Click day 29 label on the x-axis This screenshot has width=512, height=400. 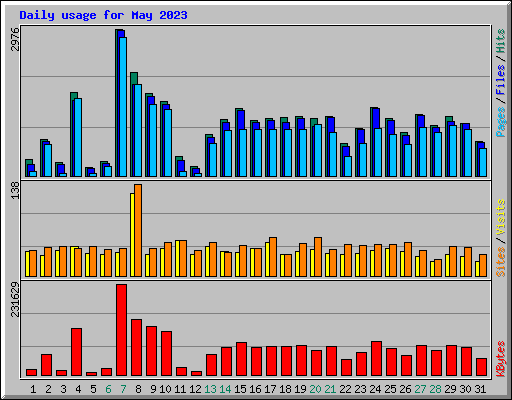point(450,389)
